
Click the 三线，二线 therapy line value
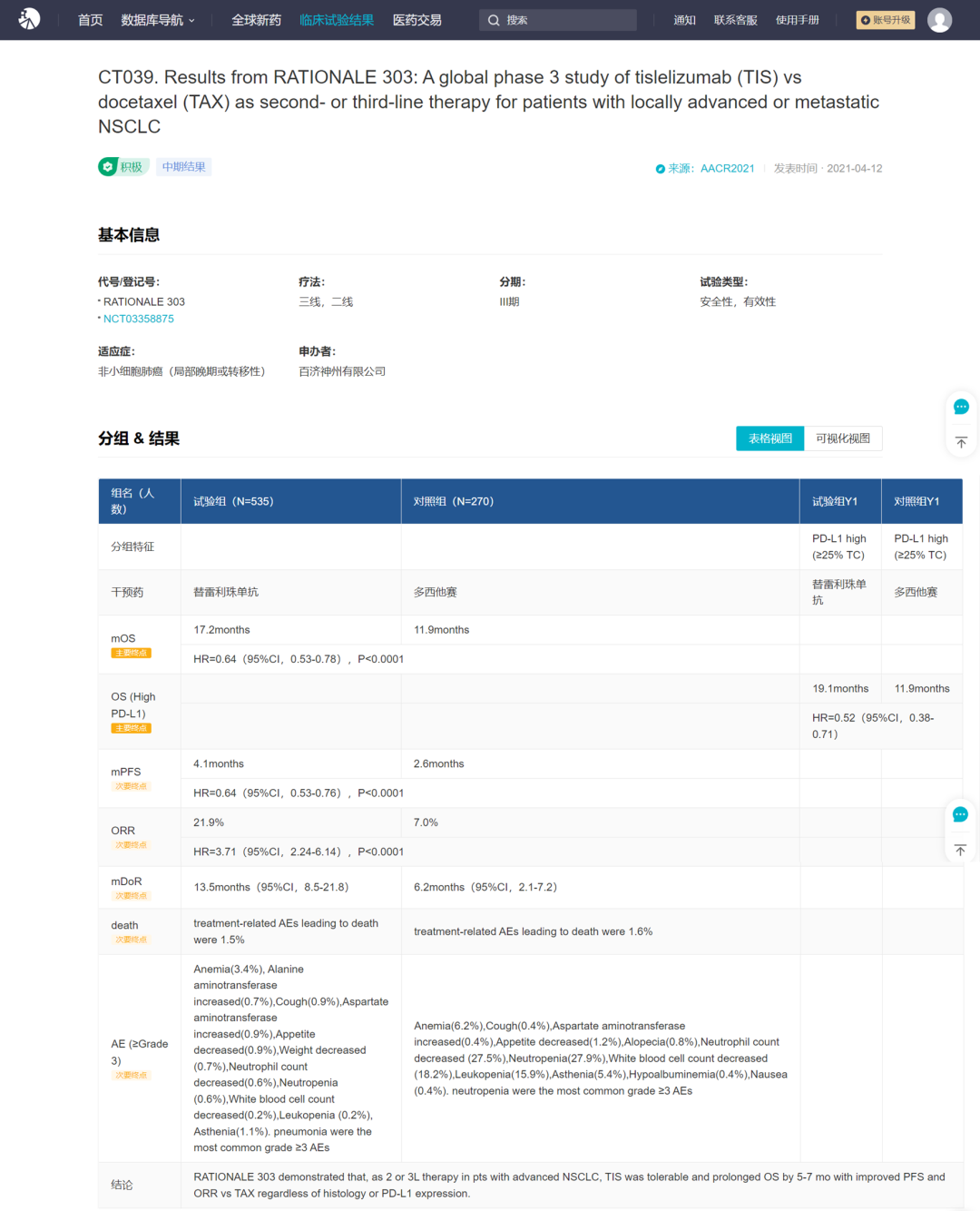326,302
